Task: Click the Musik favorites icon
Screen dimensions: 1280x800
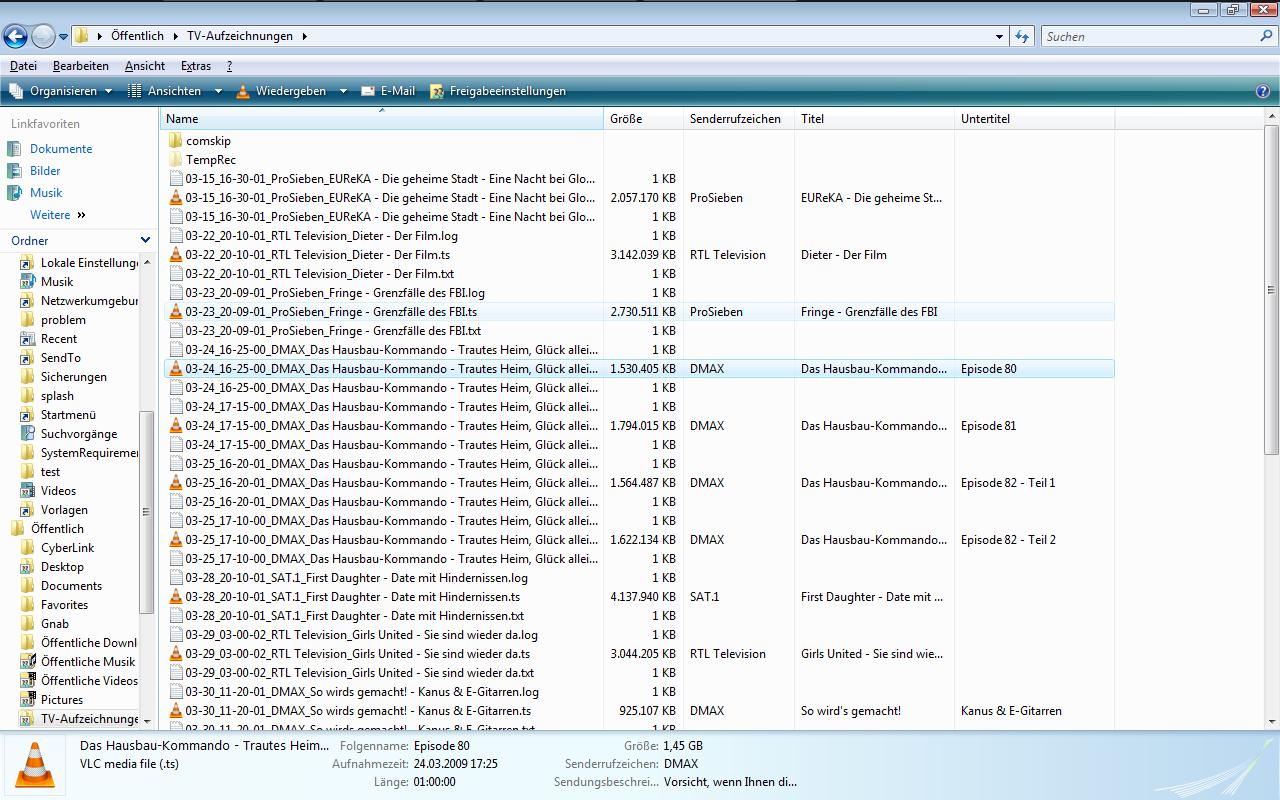Action: point(15,193)
